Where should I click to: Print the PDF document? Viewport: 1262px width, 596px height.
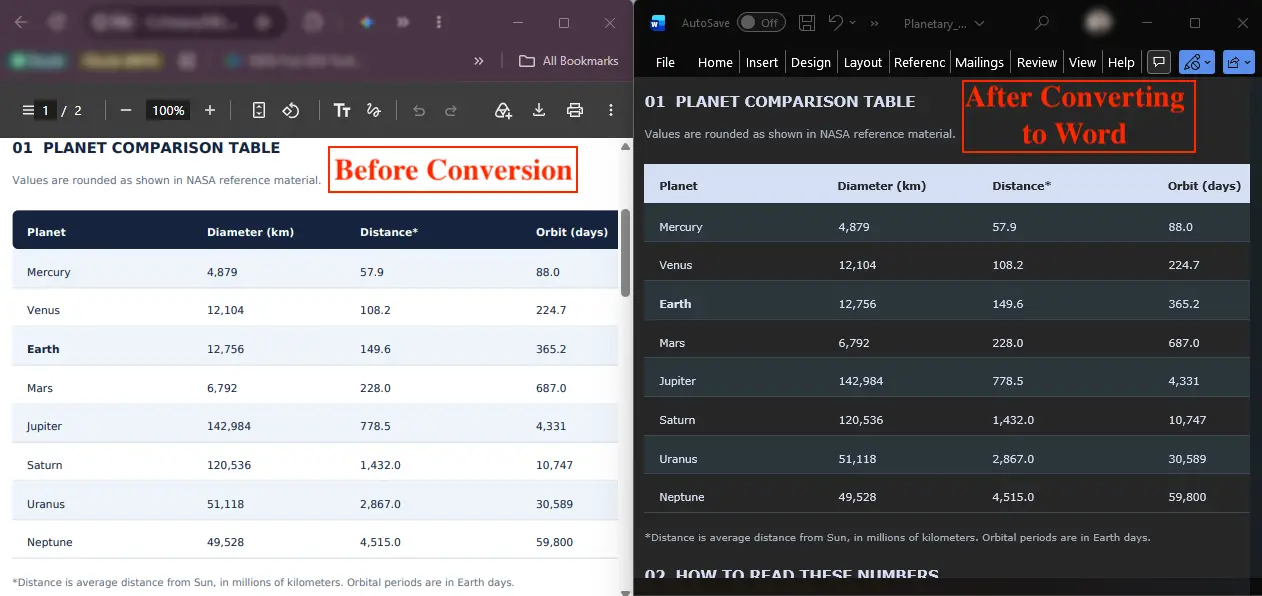click(x=575, y=110)
